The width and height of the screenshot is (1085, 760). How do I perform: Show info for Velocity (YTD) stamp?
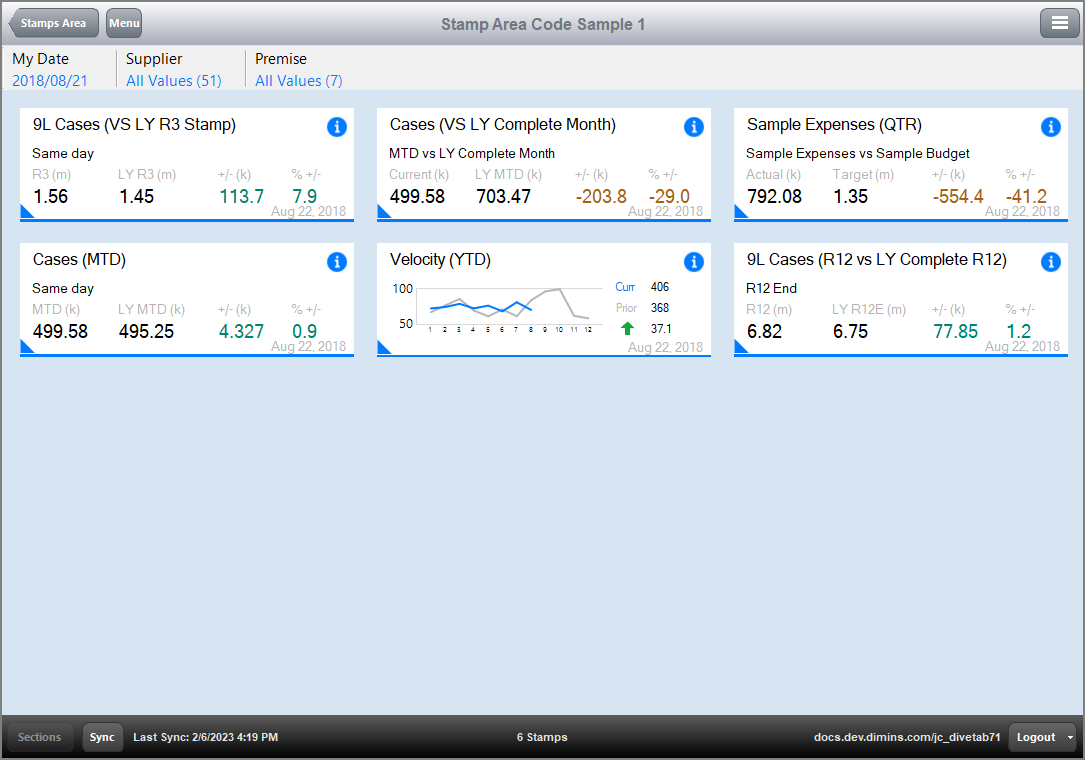tap(693, 262)
